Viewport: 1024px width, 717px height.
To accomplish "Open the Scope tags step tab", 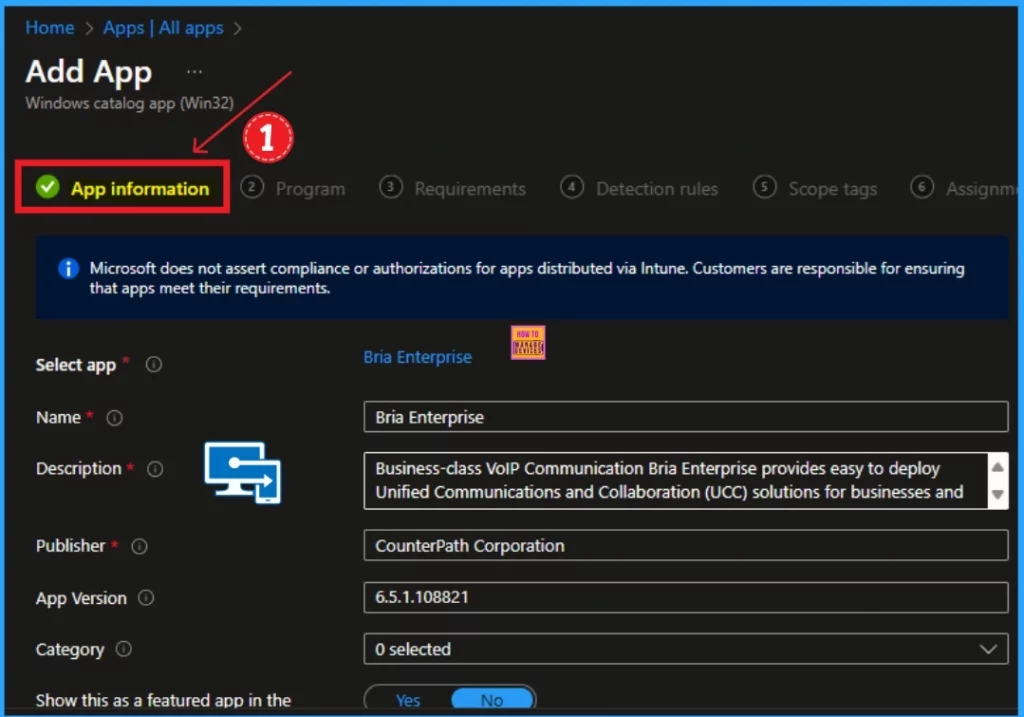I will click(x=815, y=188).
